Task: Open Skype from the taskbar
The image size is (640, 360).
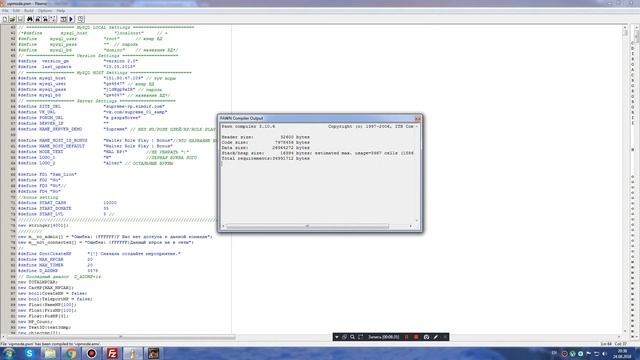Action: click(x=29, y=353)
